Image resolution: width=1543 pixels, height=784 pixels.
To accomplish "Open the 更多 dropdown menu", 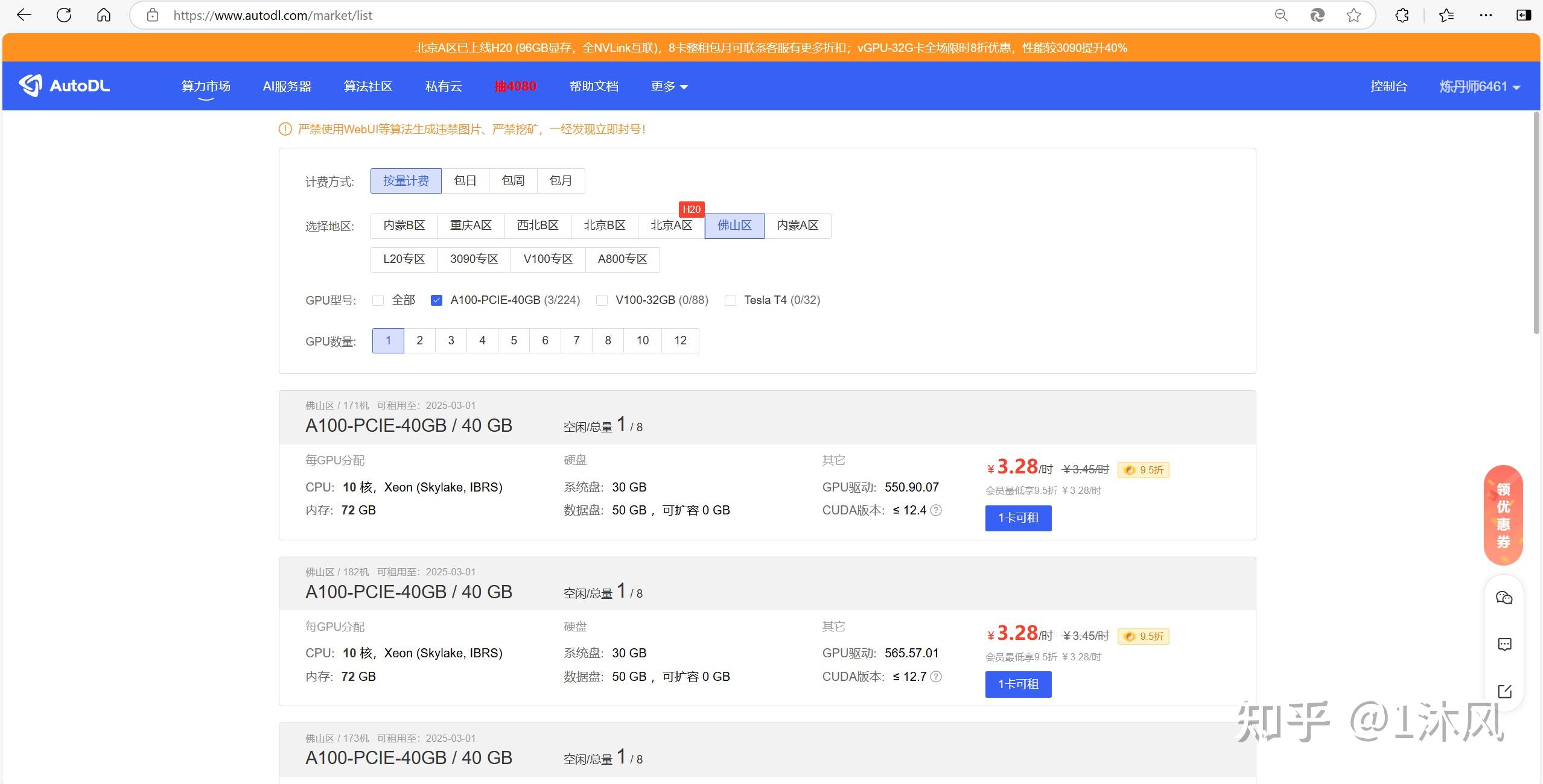I will pos(667,86).
